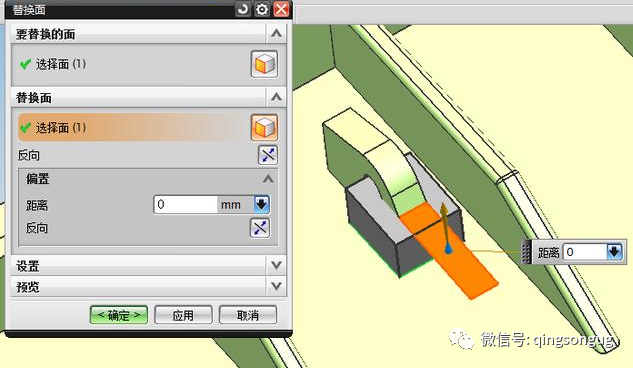633x368 pixels.
Task: Click the 确定 button
Action: click(x=119, y=315)
